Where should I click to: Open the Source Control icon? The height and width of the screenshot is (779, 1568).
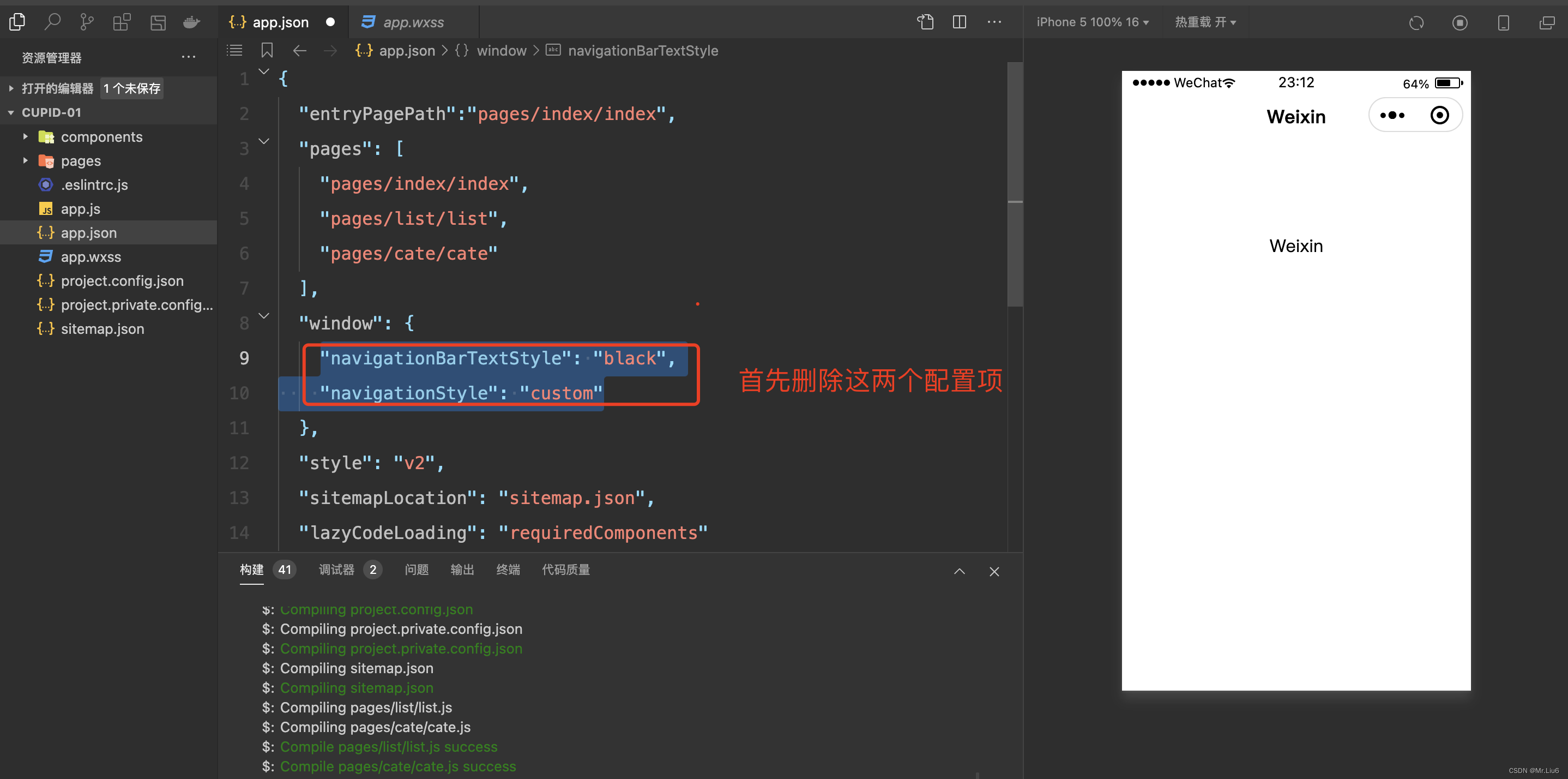(x=87, y=22)
